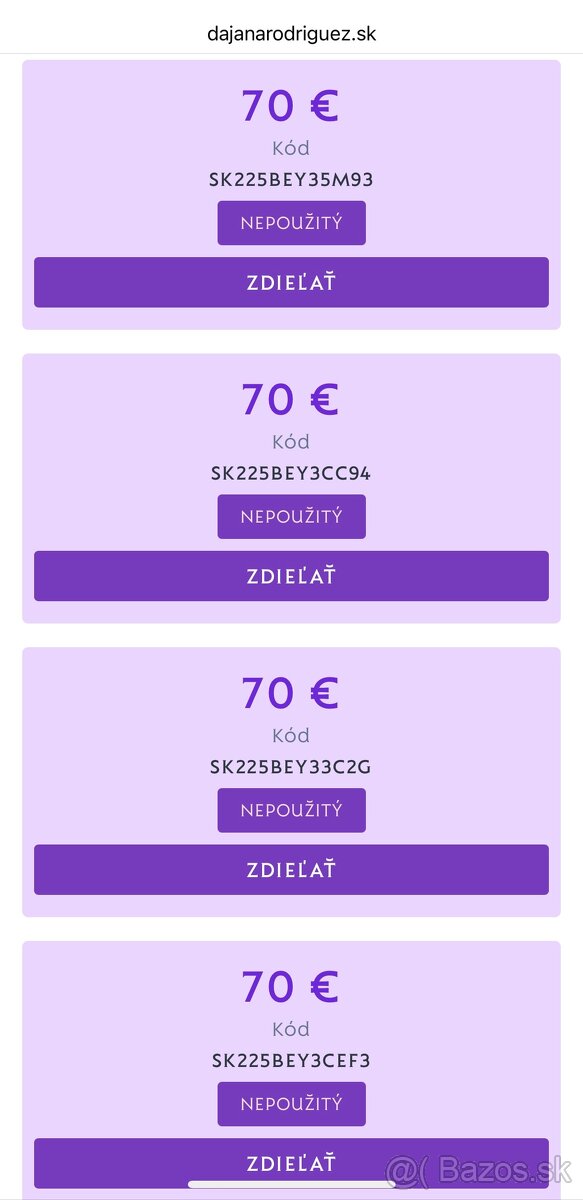Select voucher code SK225BEY3CEF3 text

click(291, 1061)
